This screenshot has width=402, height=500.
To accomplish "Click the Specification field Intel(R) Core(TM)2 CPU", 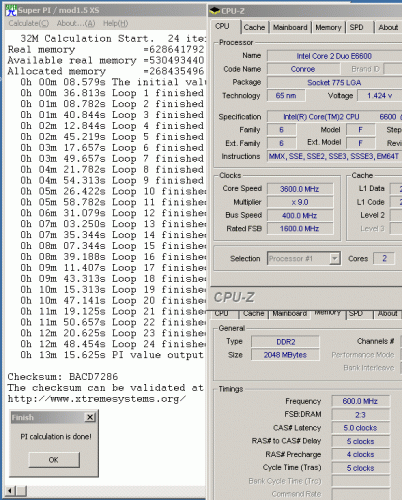I will [334, 117].
